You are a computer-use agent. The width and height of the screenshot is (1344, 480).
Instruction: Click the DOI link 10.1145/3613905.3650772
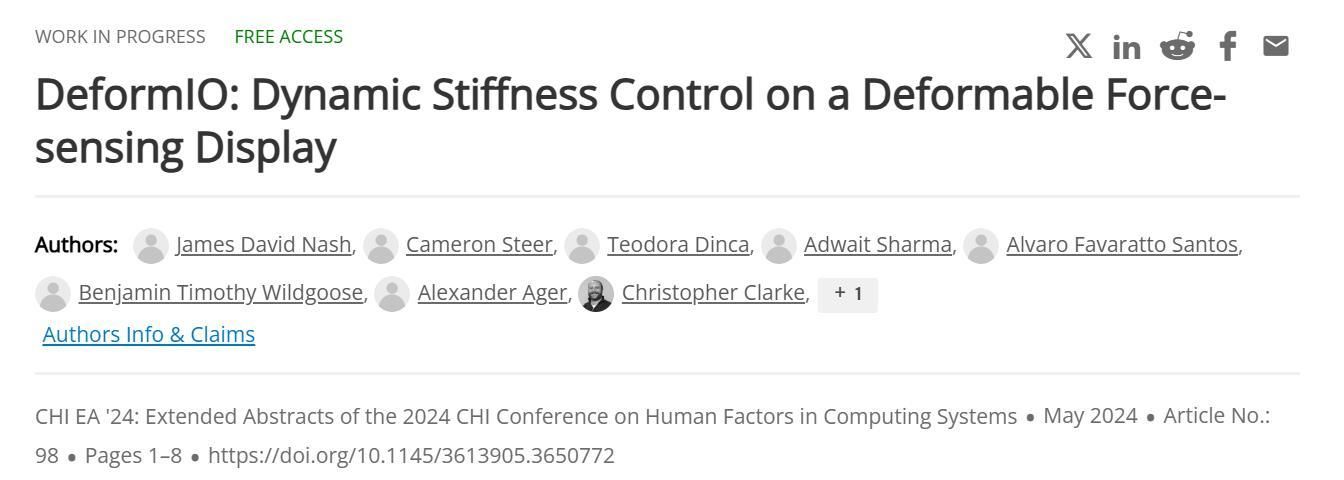pos(411,456)
